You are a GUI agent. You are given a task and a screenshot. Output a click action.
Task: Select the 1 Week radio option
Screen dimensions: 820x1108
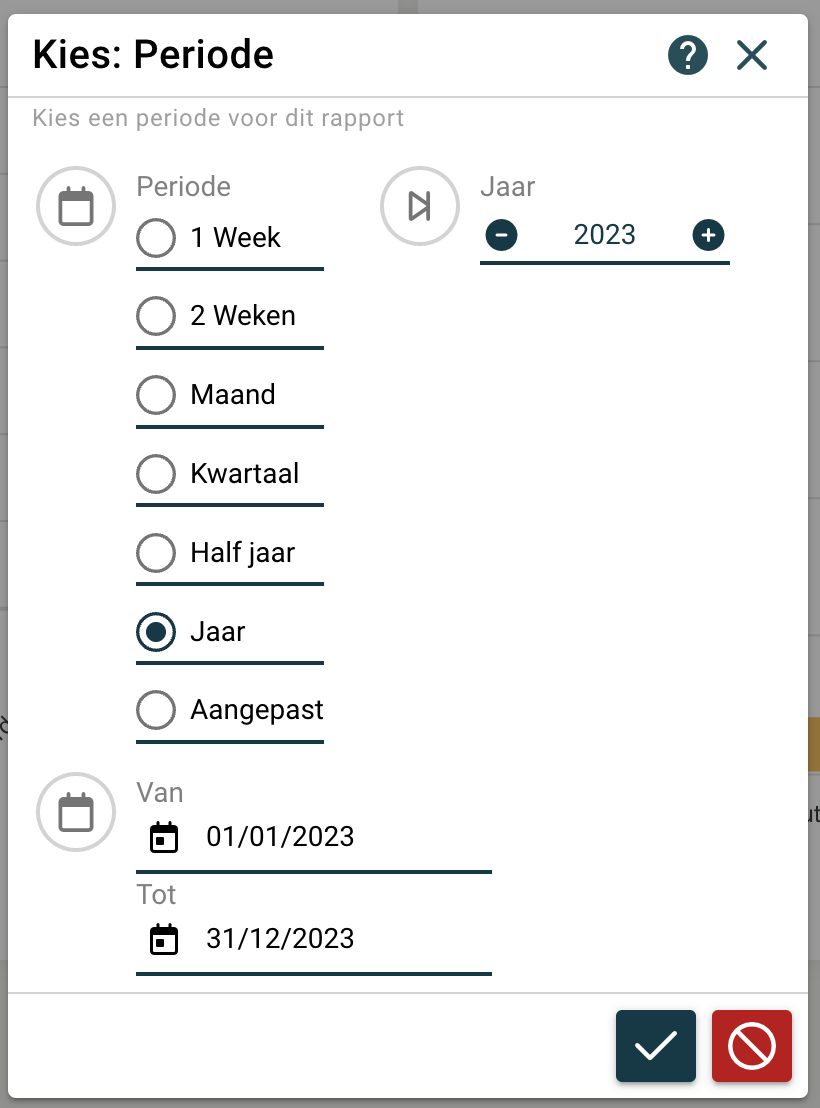pos(156,238)
